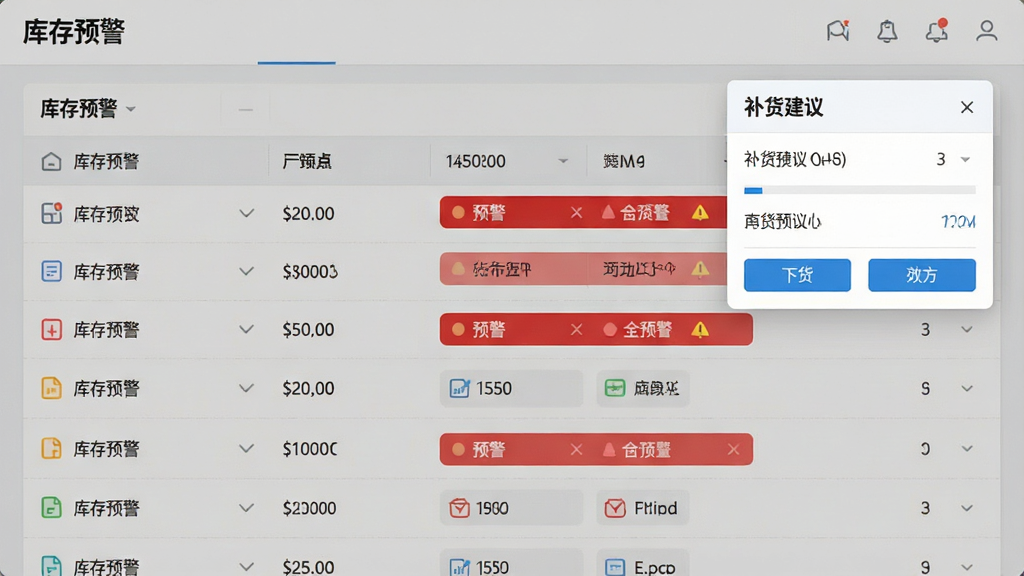Click the replenishment progress bar
The height and width of the screenshot is (576, 1024).
click(859, 191)
